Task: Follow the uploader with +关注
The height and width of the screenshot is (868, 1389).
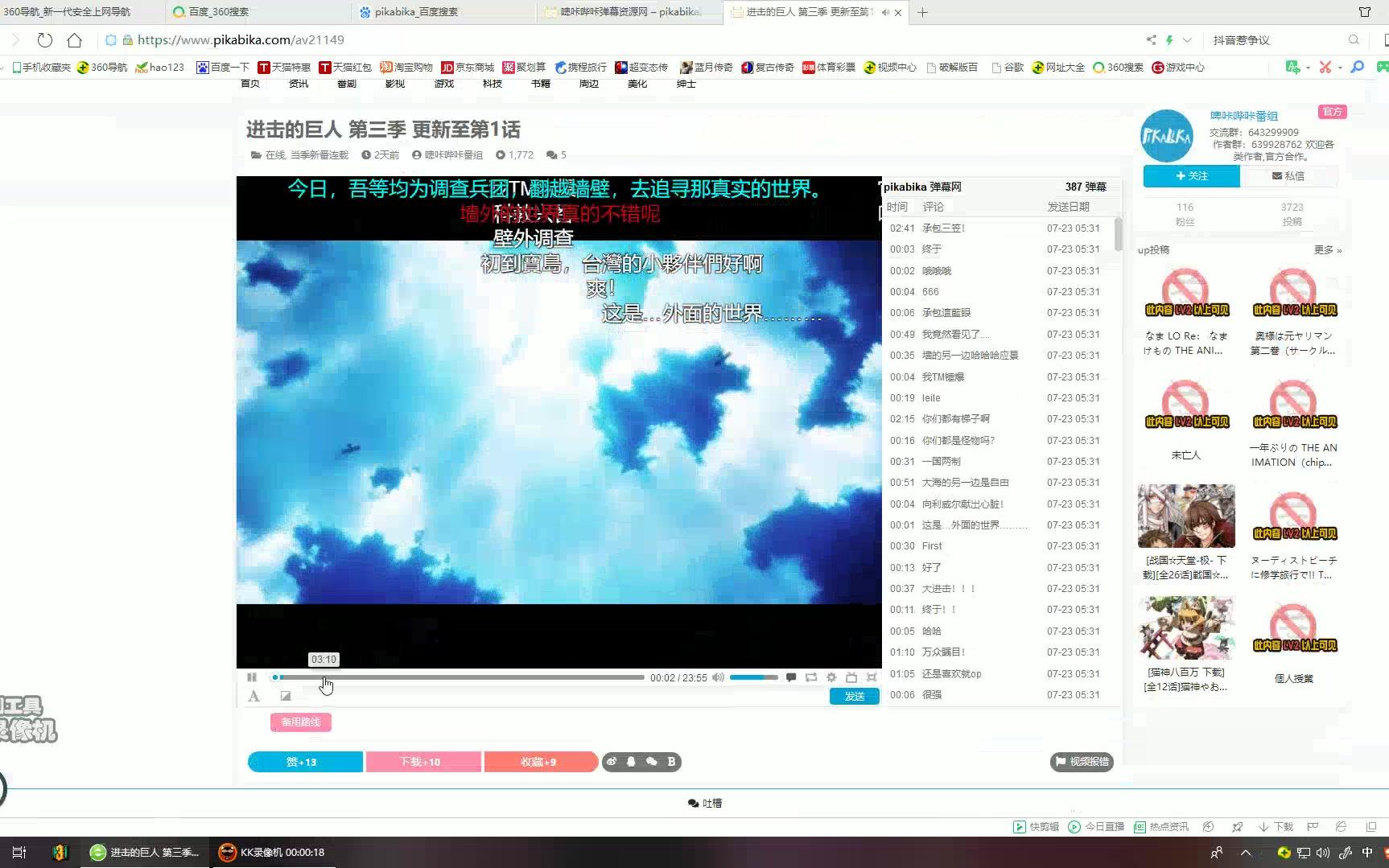Action: 1192,176
